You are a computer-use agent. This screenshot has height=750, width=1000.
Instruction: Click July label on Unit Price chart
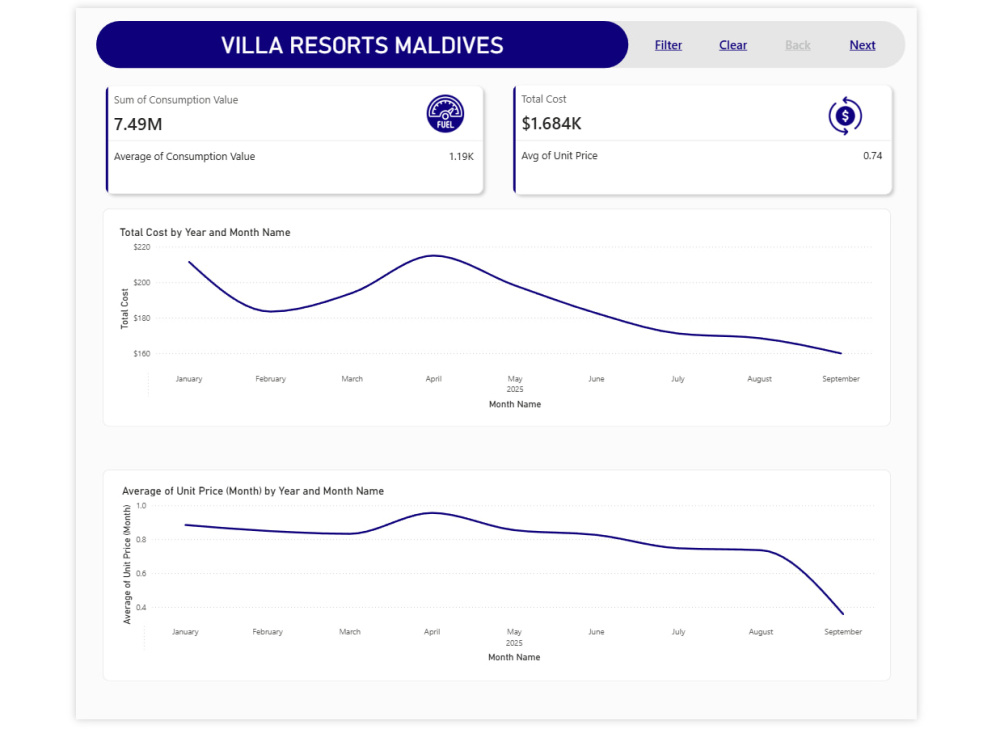tap(678, 632)
